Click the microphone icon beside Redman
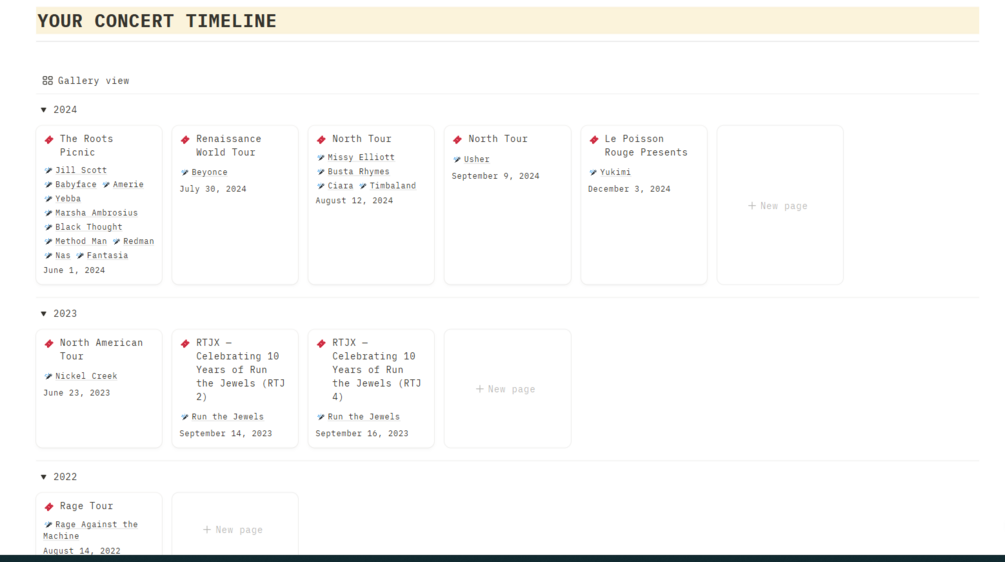1005x562 pixels. pos(116,242)
